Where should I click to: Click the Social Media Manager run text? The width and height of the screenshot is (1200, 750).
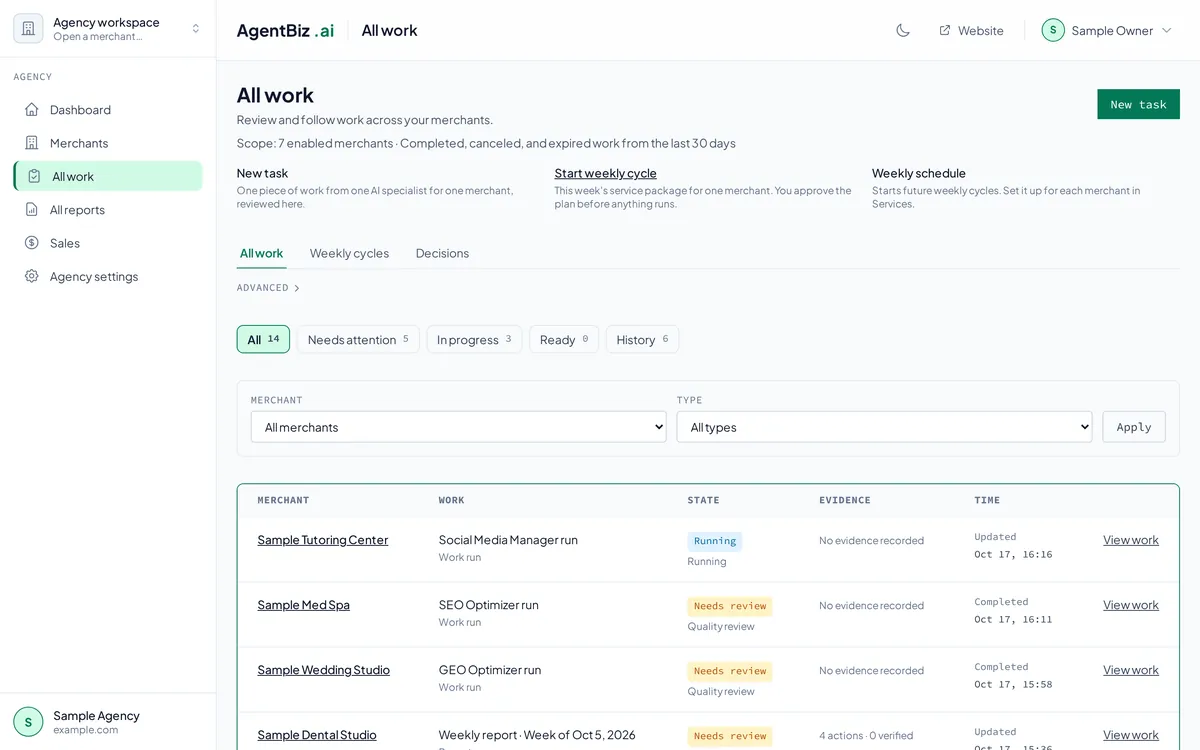(508, 540)
